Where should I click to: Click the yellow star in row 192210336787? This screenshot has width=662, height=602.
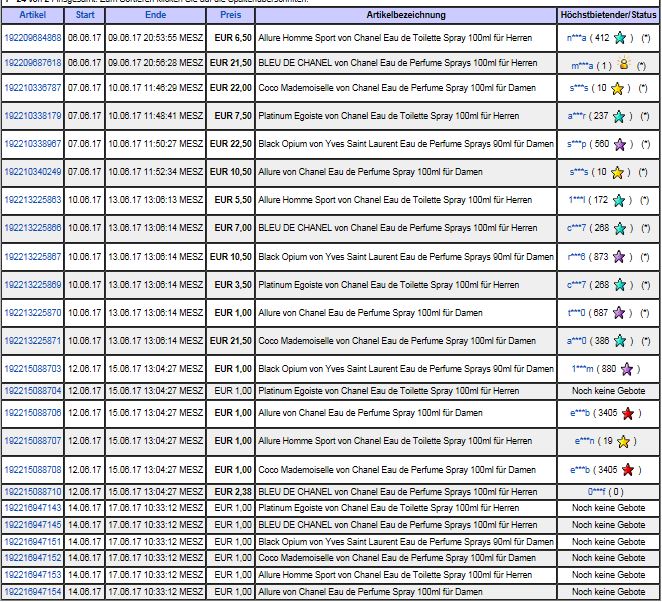click(x=617, y=88)
